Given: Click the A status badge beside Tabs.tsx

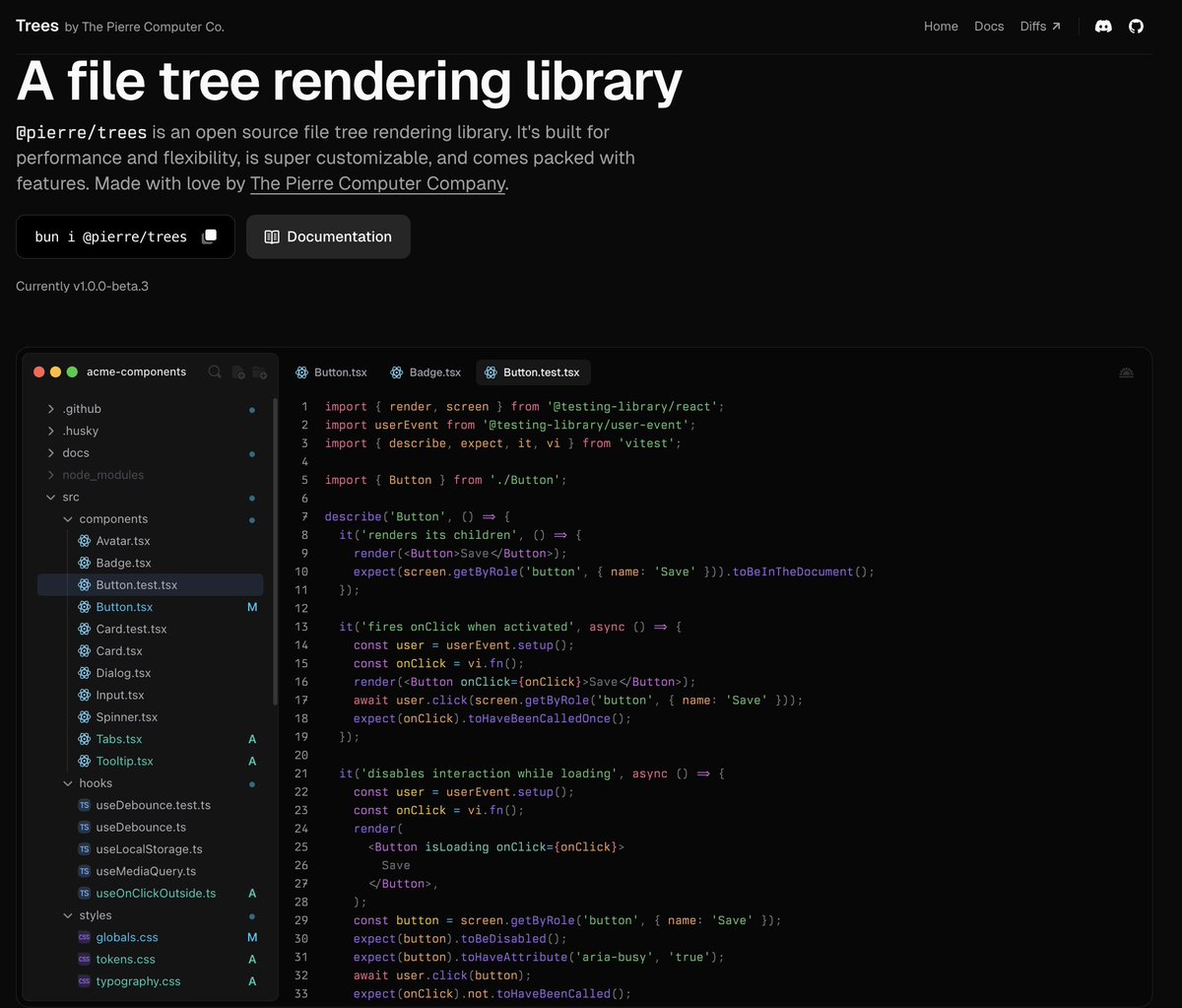Looking at the screenshot, I should click(252, 739).
